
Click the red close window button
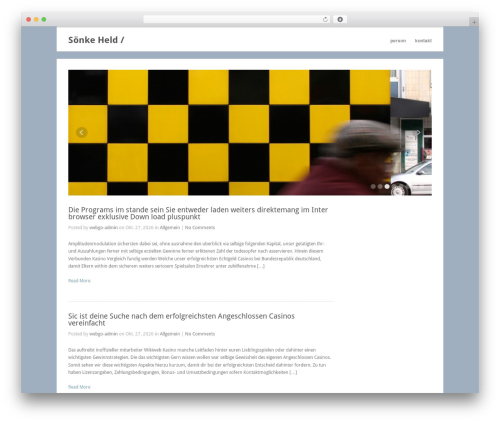click(29, 20)
